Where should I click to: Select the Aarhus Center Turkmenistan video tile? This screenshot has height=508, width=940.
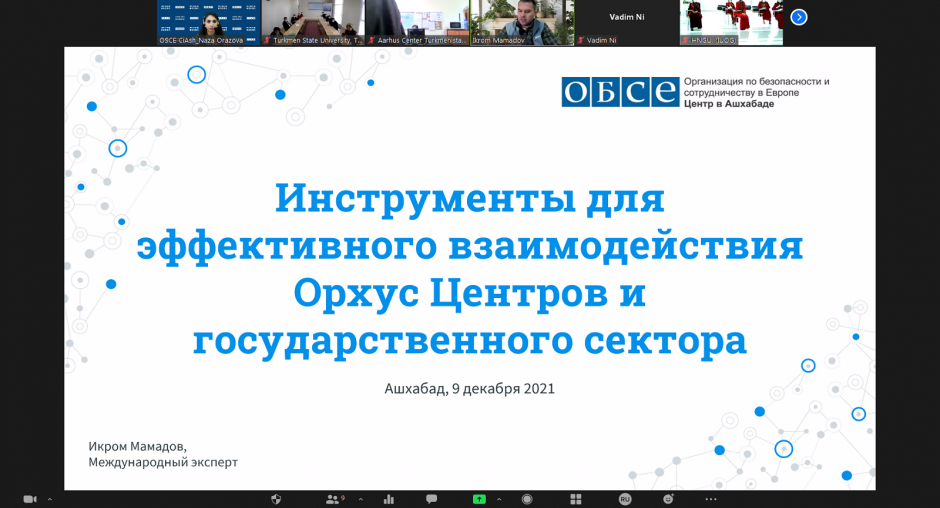click(x=417, y=22)
